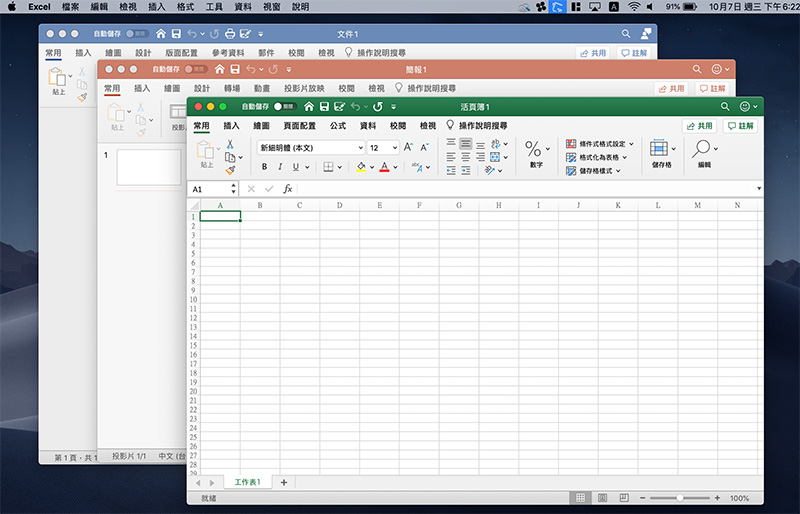Open the 視窗 menu in macOS menu bar
800x514 pixels.
click(x=271, y=7)
